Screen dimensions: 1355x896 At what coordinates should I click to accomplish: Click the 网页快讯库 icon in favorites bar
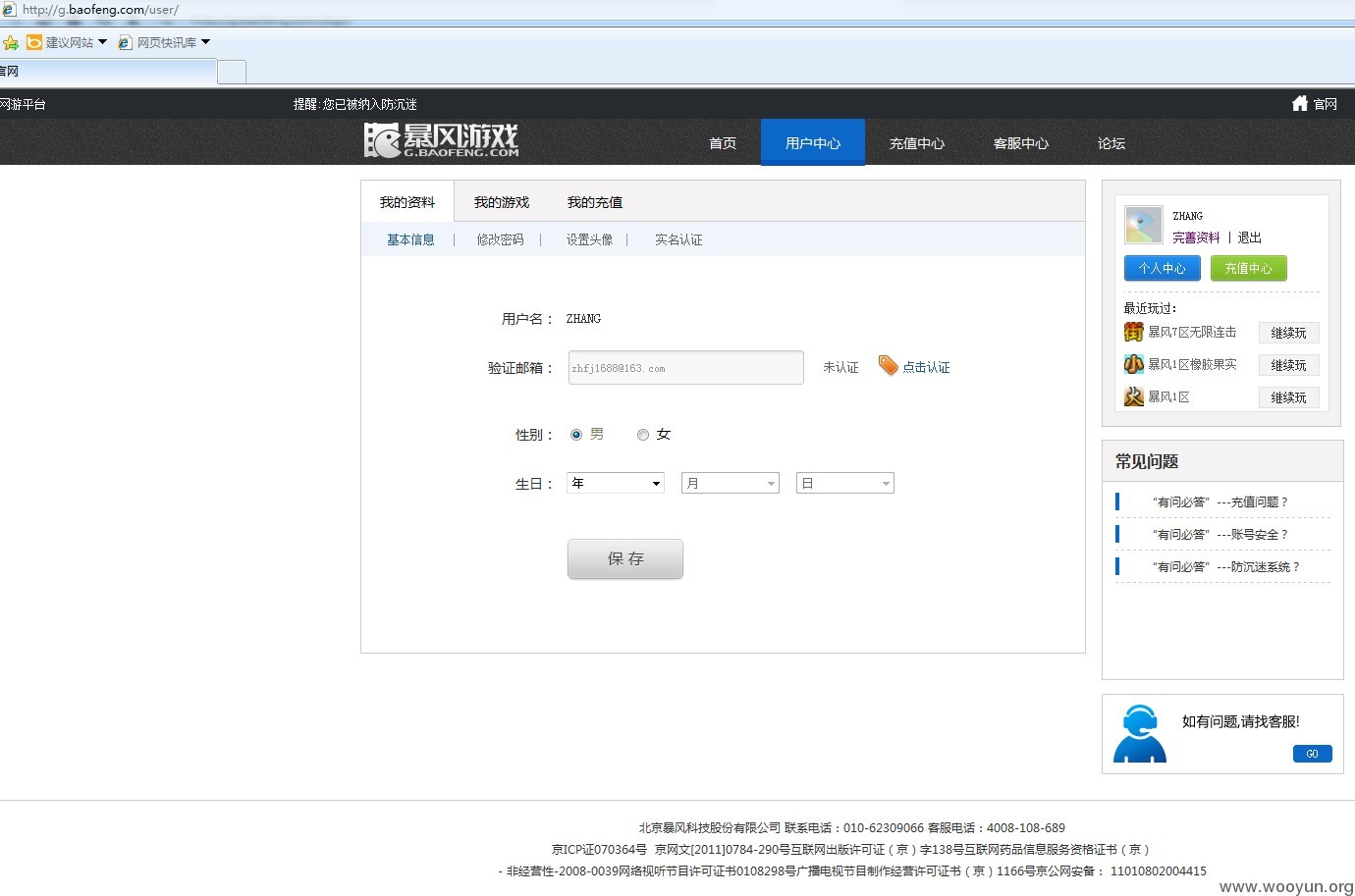[x=125, y=42]
